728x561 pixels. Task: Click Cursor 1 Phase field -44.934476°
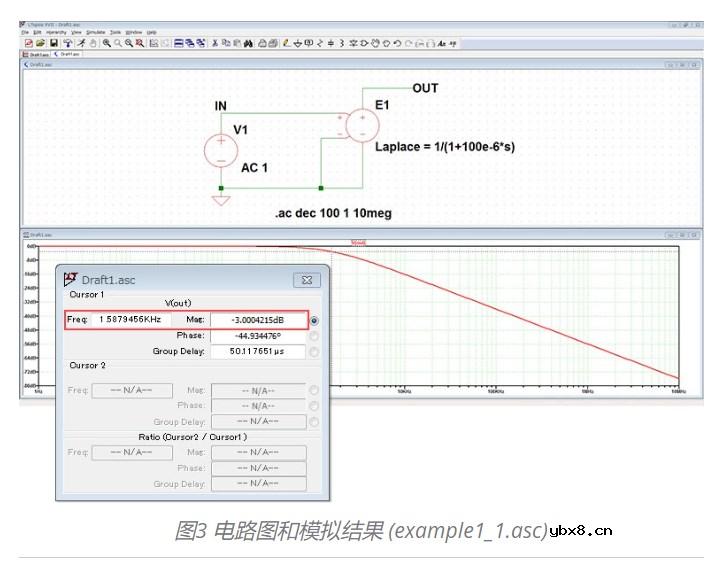(258, 336)
